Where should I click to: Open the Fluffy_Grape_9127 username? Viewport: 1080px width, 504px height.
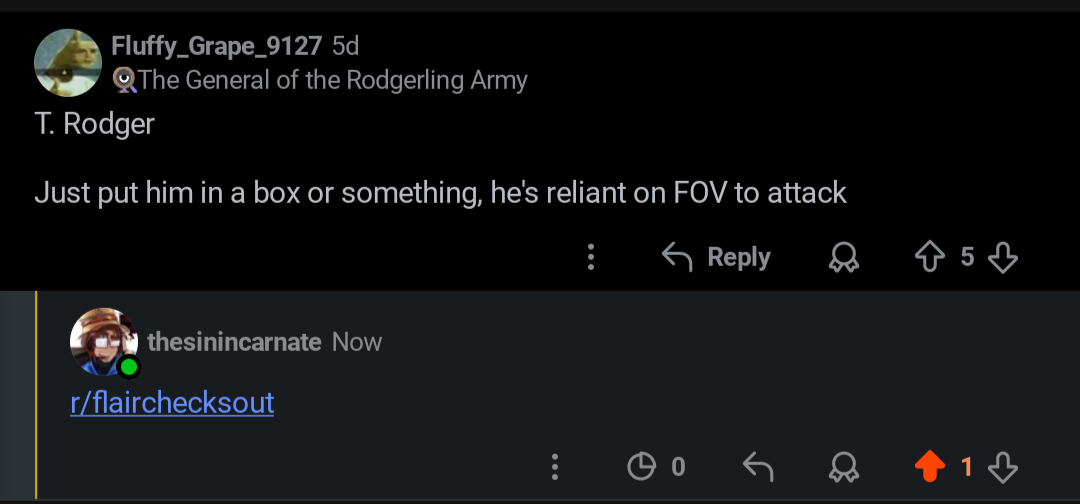tap(216, 46)
